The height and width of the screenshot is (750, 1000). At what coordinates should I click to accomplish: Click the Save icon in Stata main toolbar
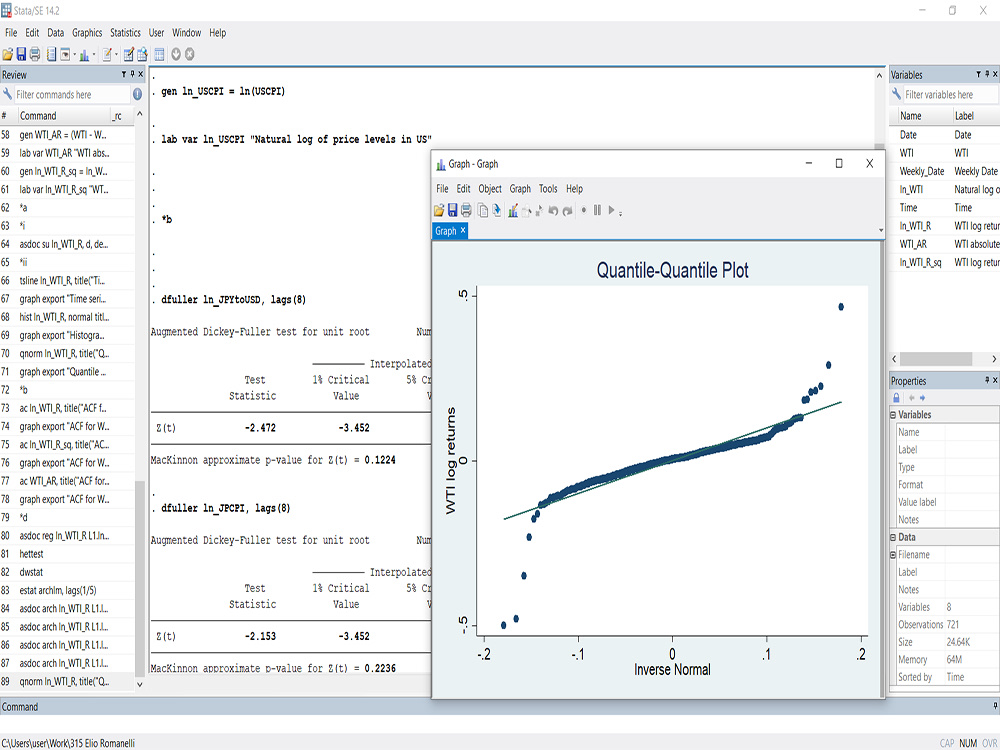coord(21,54)
